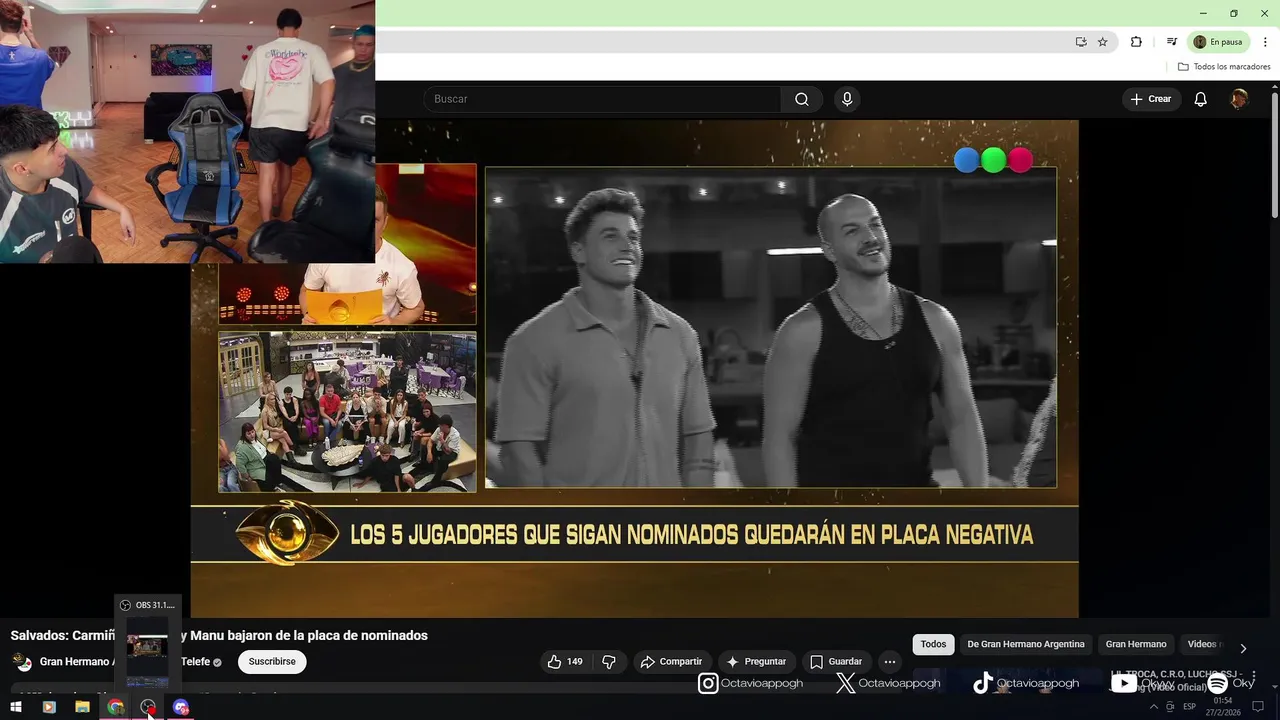The image size is (1280, 720).
Task: Select the Videos filter chip
Action: pos(1202,645)
